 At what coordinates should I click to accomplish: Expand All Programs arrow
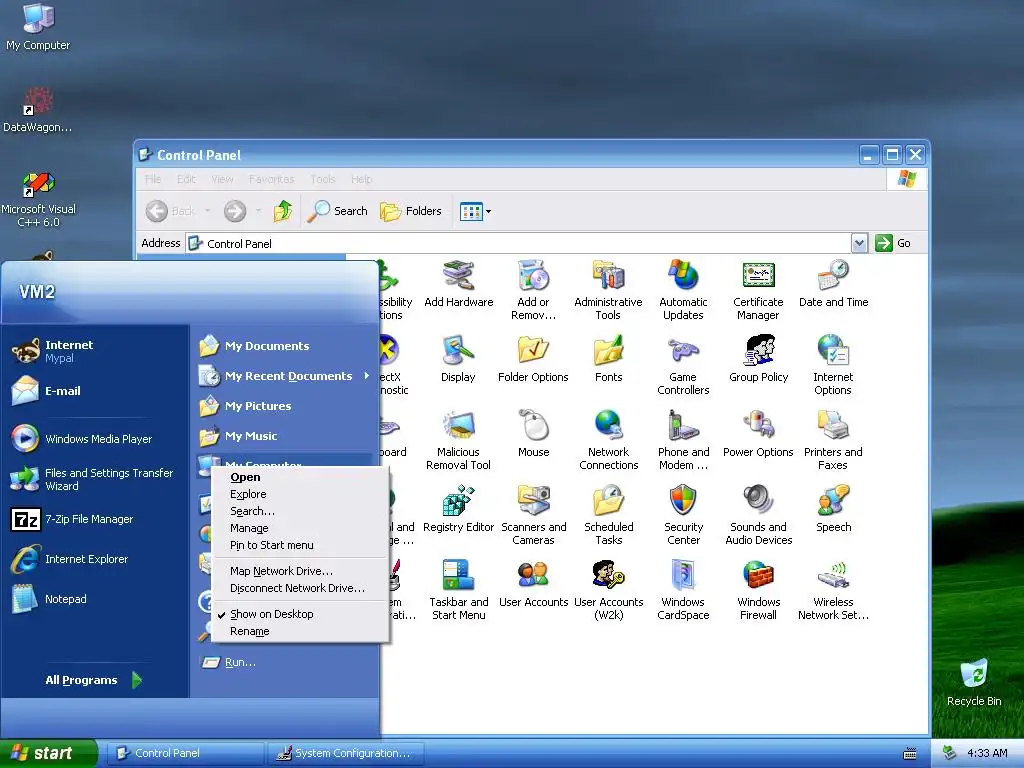[136, 680]
